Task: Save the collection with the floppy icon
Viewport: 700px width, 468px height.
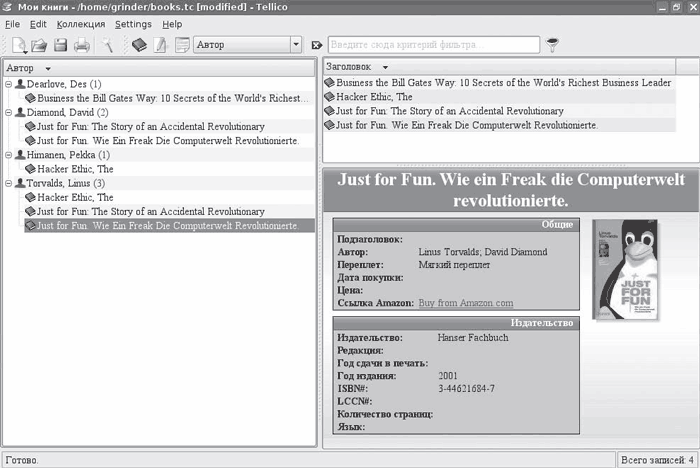Action: [x=60, y=45]
